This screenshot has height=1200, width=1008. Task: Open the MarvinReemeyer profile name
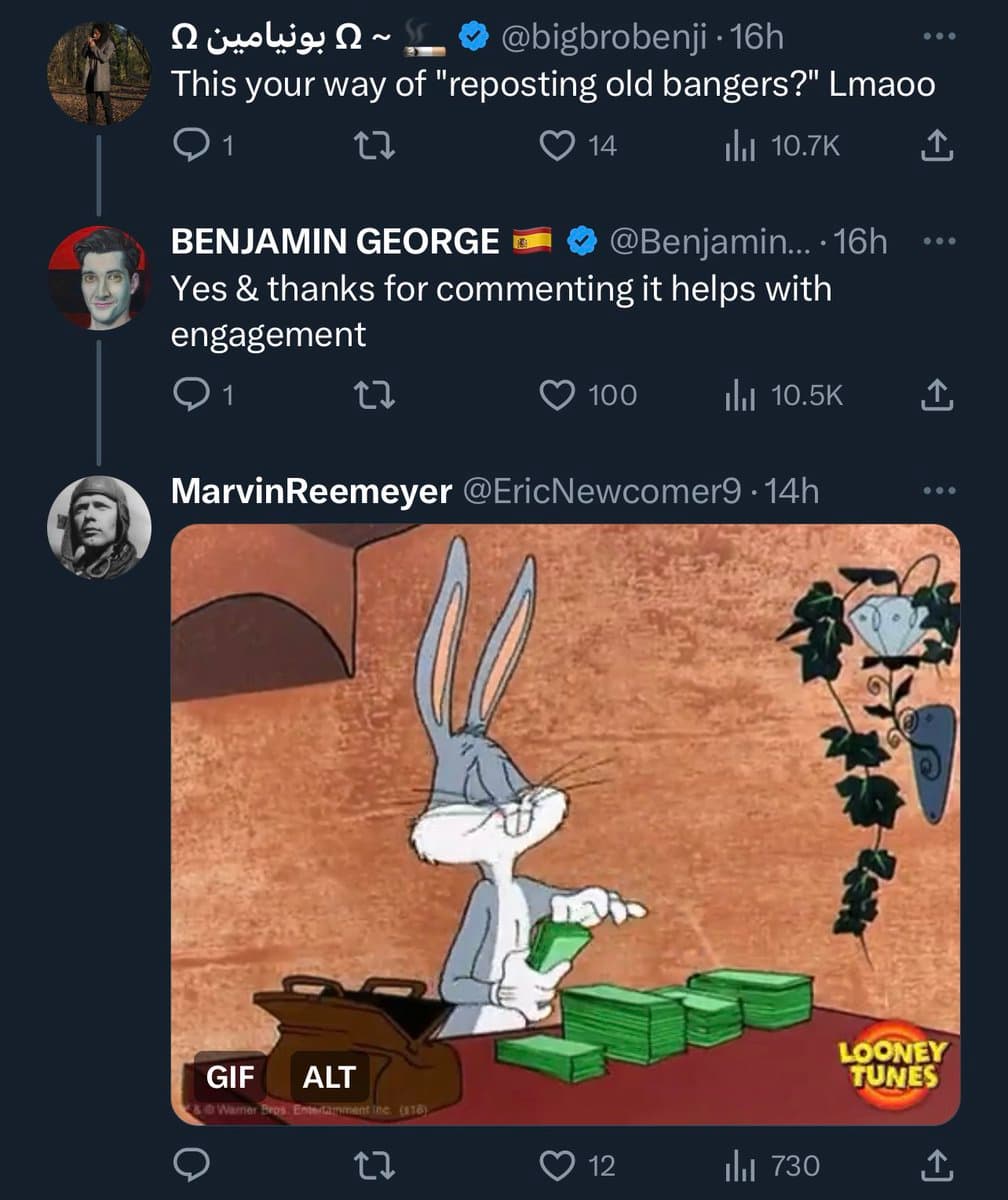pos(311,491)
